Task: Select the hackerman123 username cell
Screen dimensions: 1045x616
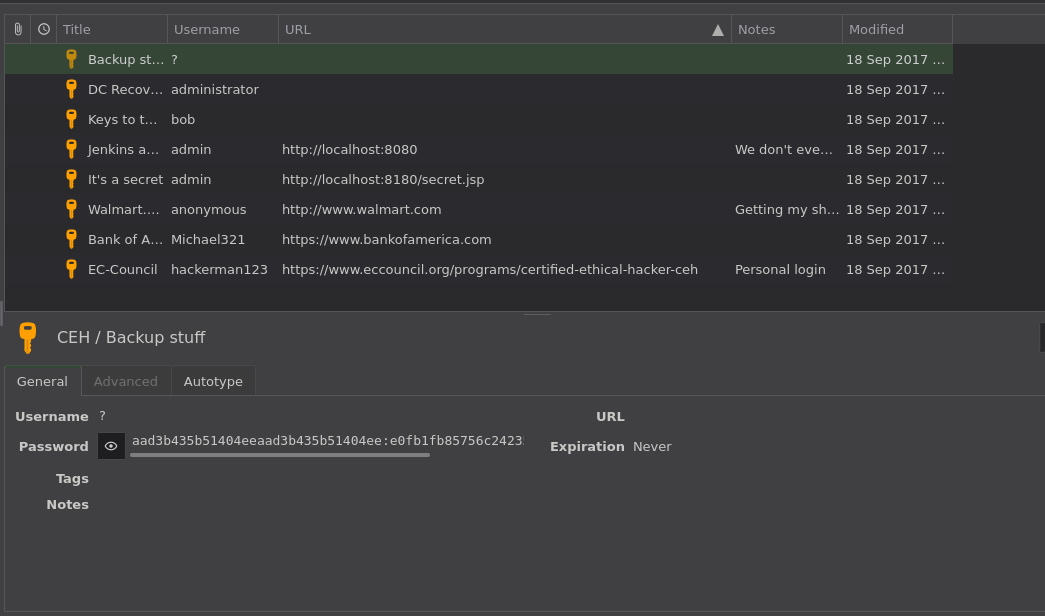Action: (x=219, y=269)
